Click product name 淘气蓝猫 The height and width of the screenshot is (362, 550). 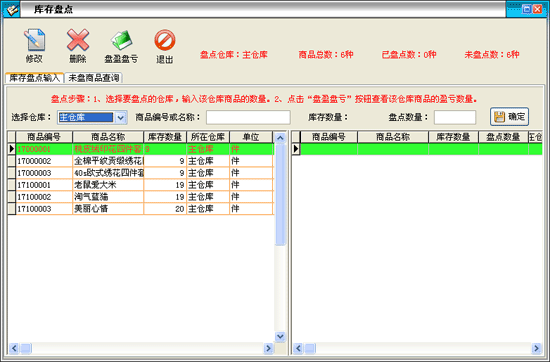point(91,197)
